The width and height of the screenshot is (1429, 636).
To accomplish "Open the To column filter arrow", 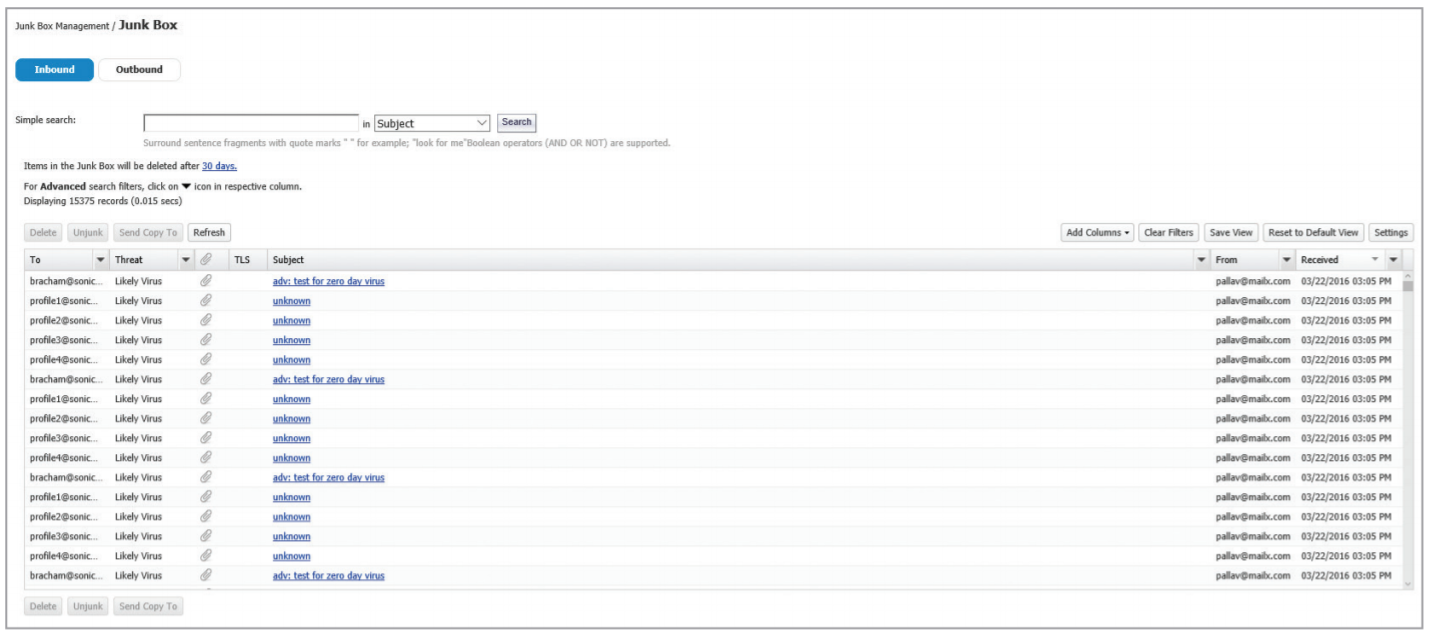I will pyautogui.click(x=100, y=260).
